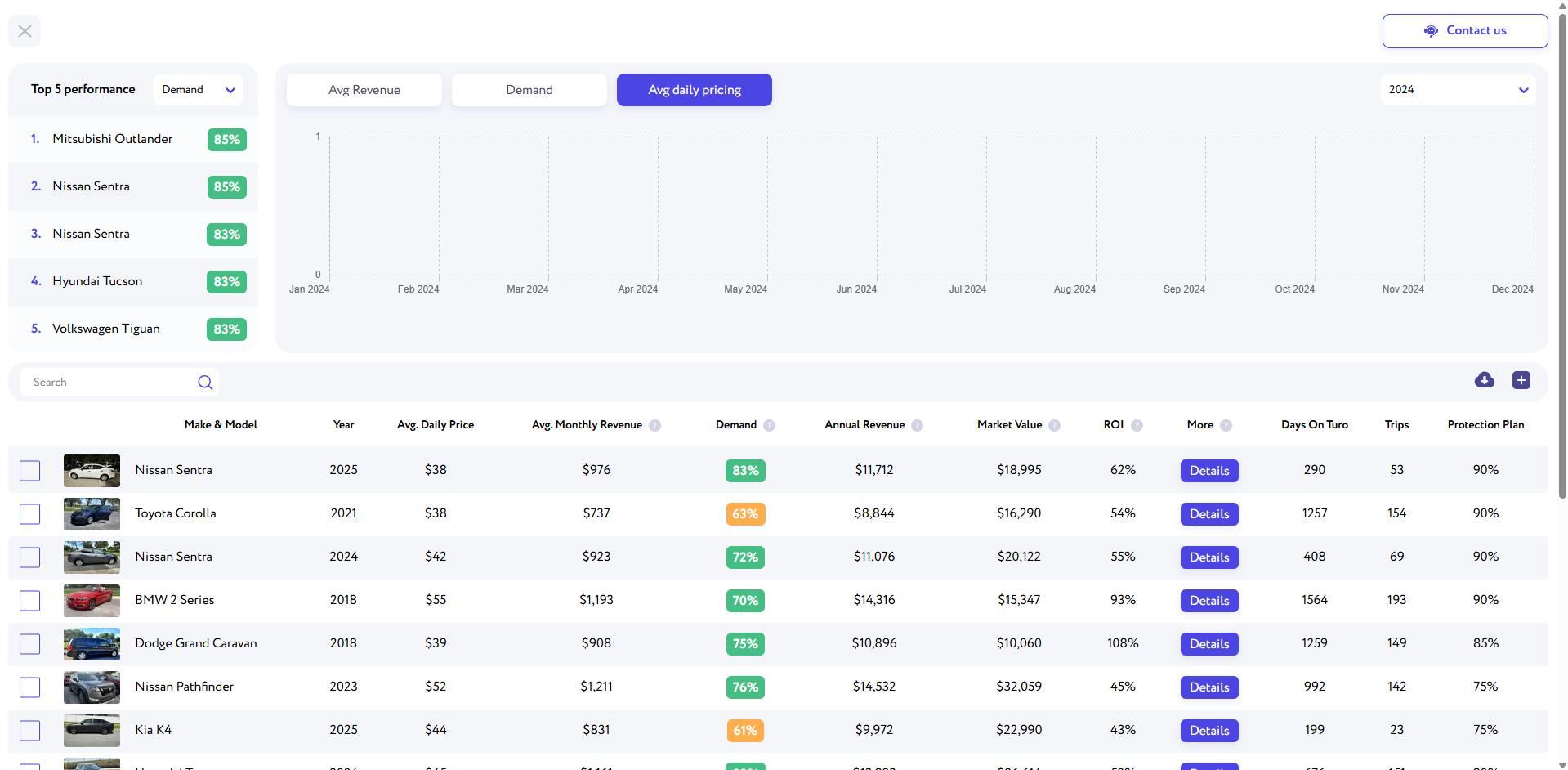Tick the checkbox for Toyota Corolla
The width and height of the screenshot is (1568, 770).
29,514
